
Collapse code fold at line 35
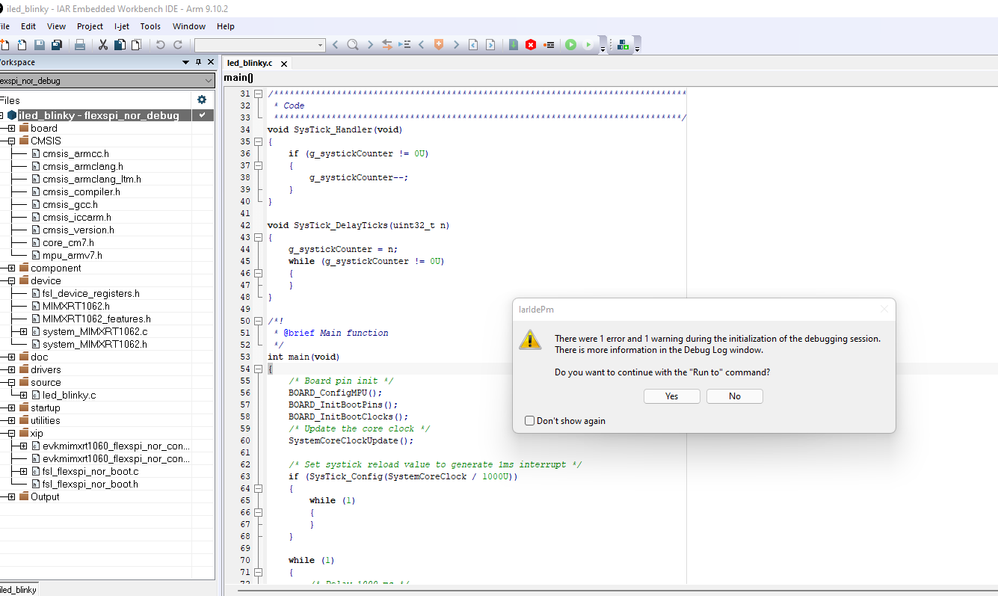click(x=258, y=141)
